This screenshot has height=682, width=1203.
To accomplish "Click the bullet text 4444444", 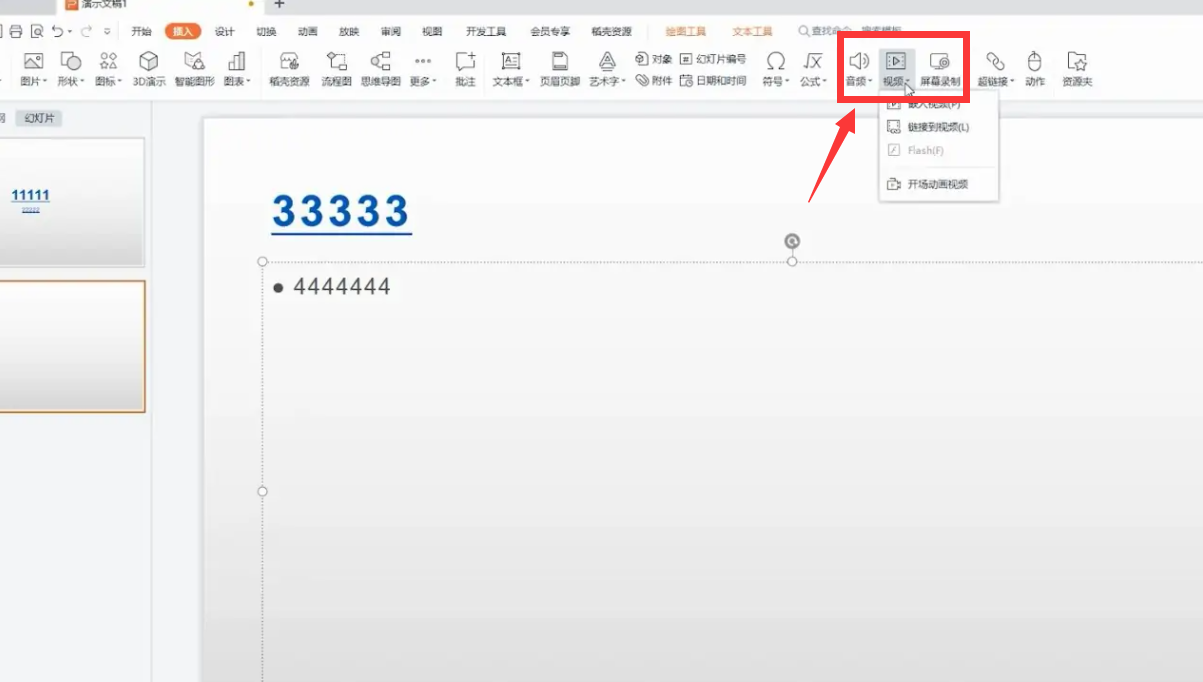I will click(x=341, y=287).
